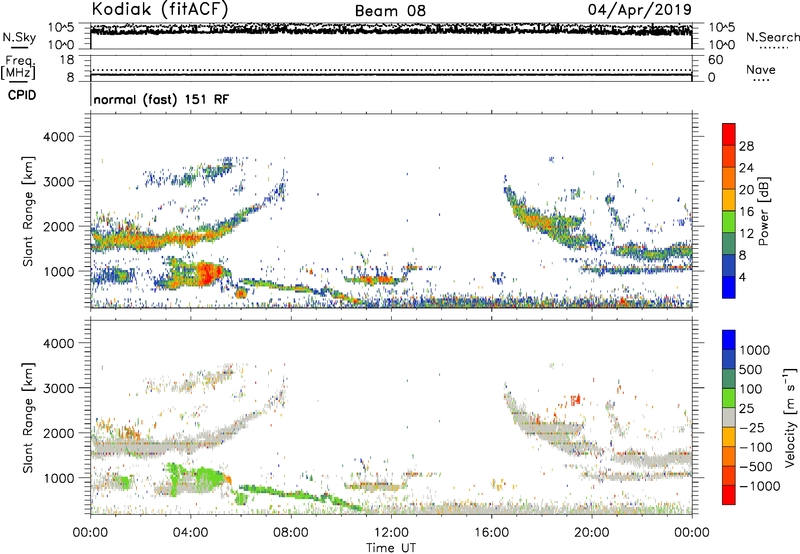Viewport: 800px width, 554px height.
Task: Click the strong red echo near 04:30 in power plot
Action: [x=208, y=273]
